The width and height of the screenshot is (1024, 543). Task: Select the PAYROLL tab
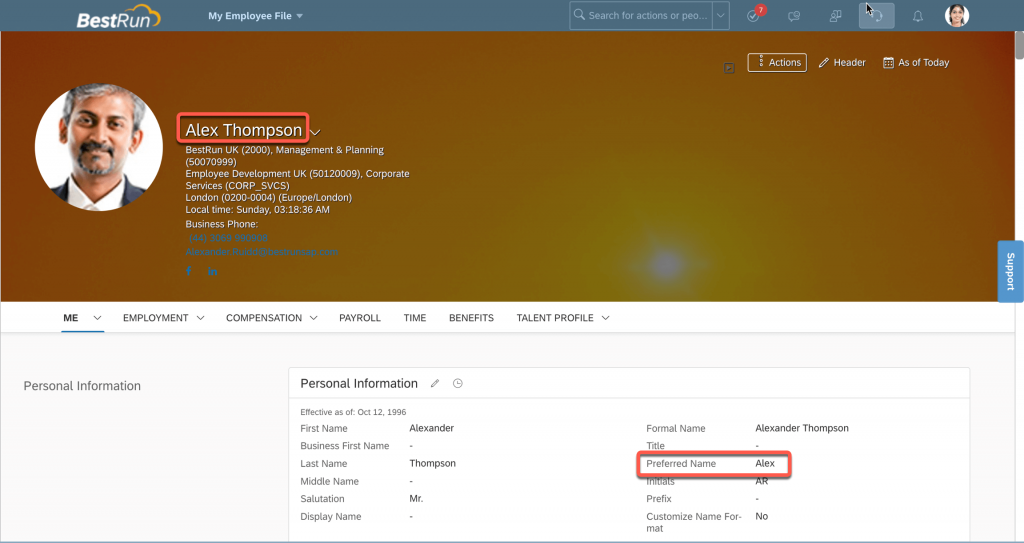click(x=360, y=318)
